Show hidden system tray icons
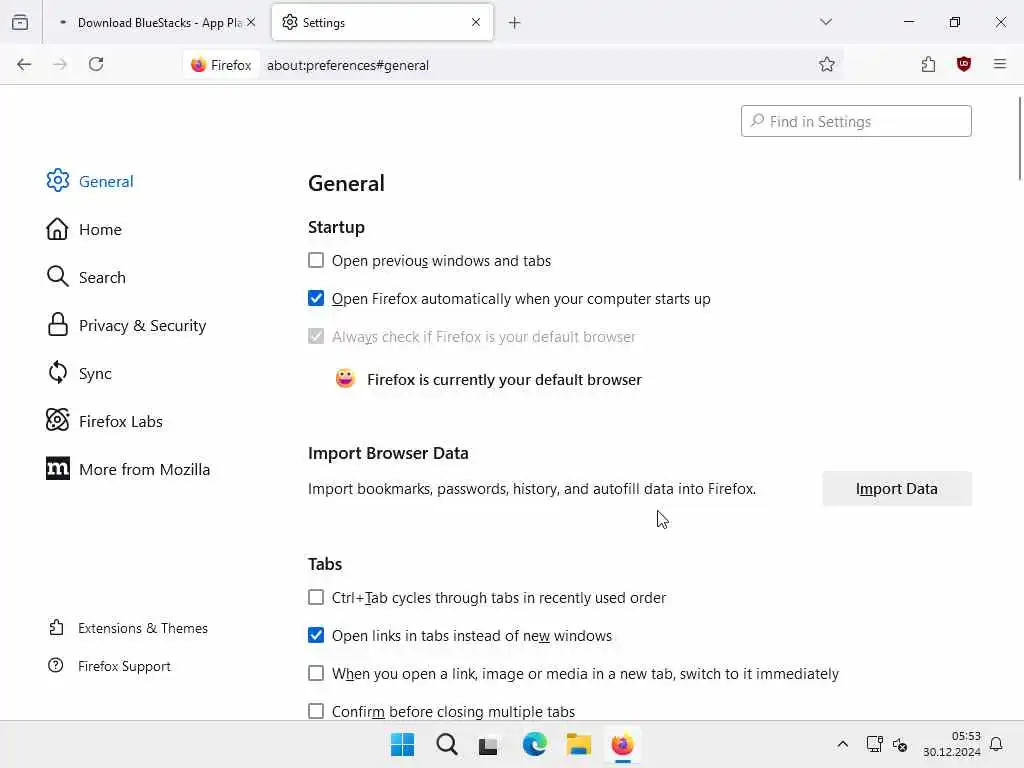The width and height of the screenshot is (1024, 768). tap(842, 744)
